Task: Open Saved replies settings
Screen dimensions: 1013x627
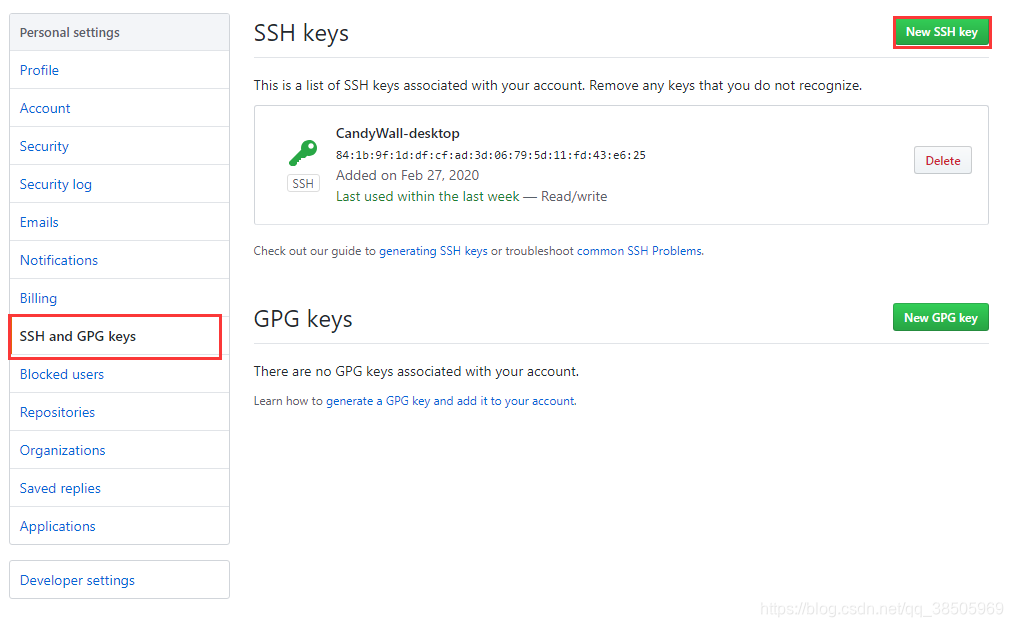Action: click(x=120, y=488)
